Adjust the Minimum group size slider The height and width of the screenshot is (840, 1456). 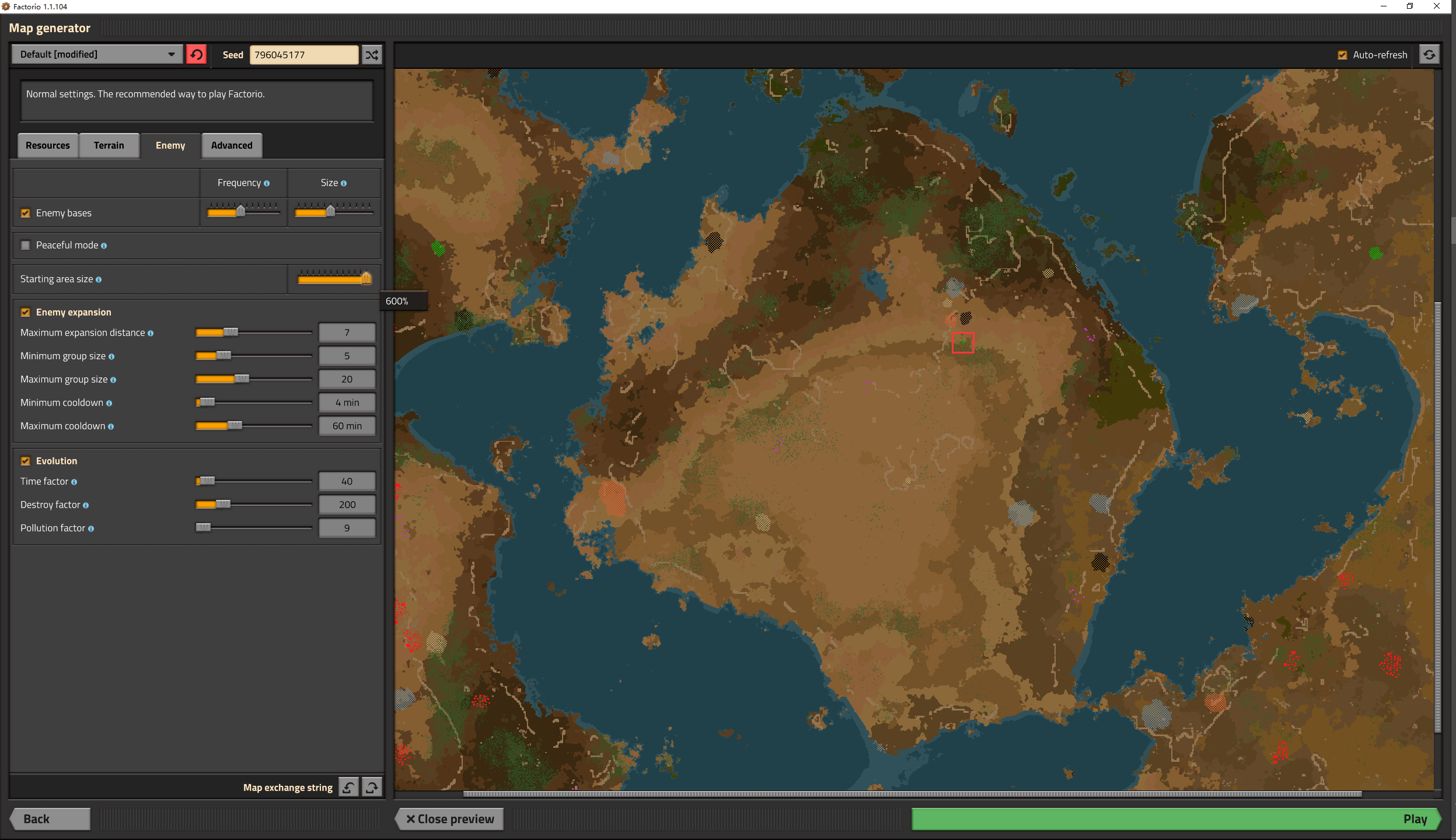(254, 356)
